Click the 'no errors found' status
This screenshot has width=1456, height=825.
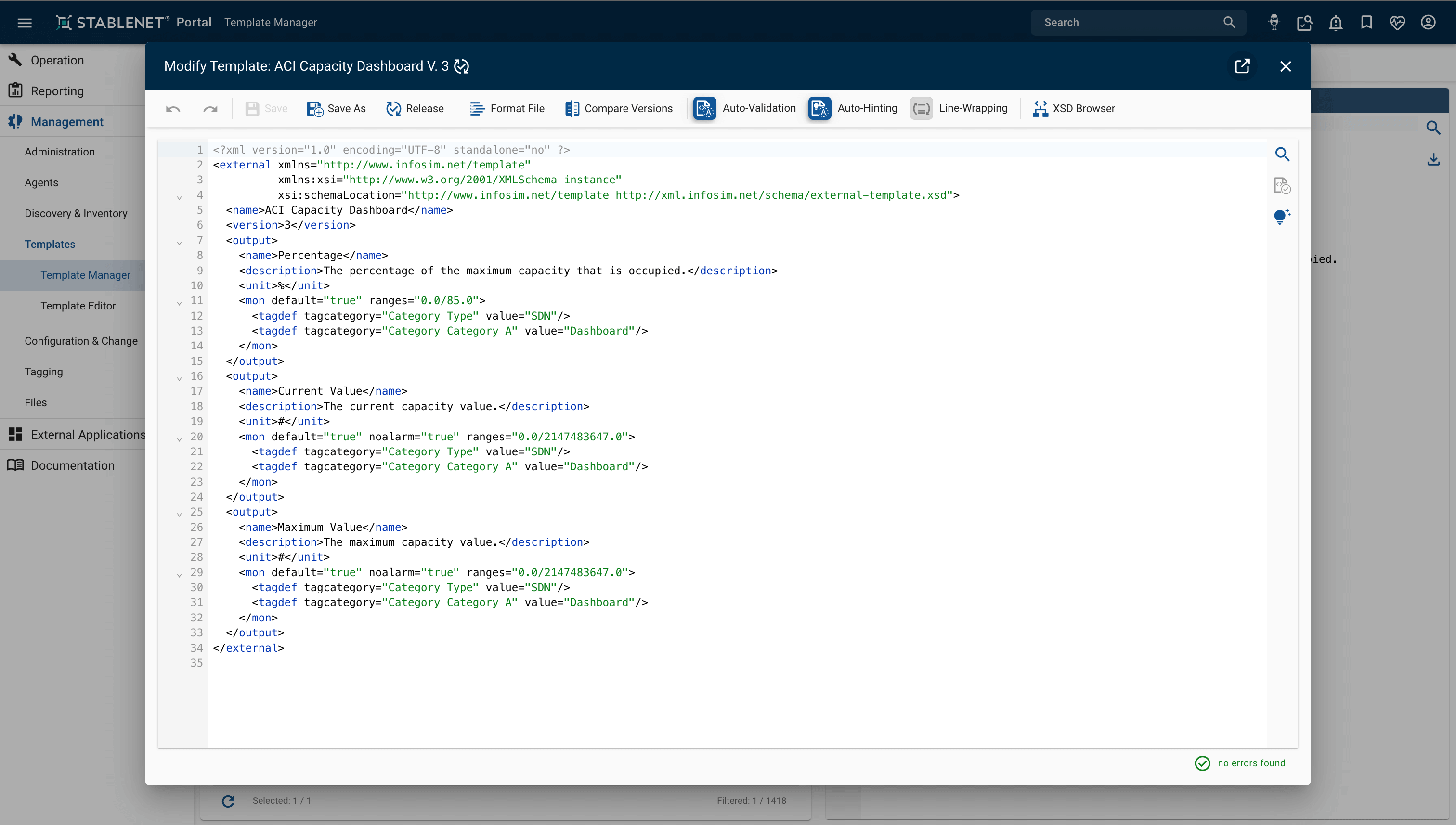pyautogui.click(x=1240, y=763)
